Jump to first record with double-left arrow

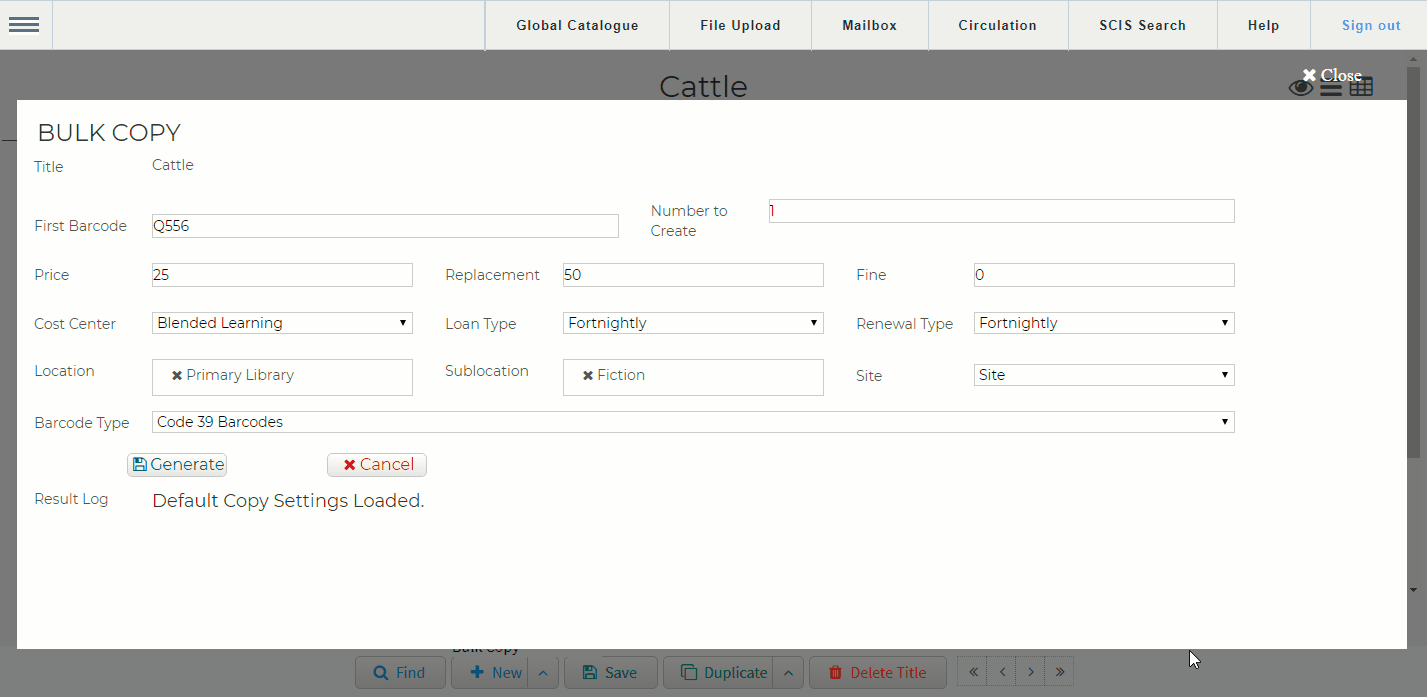[973, 672]
